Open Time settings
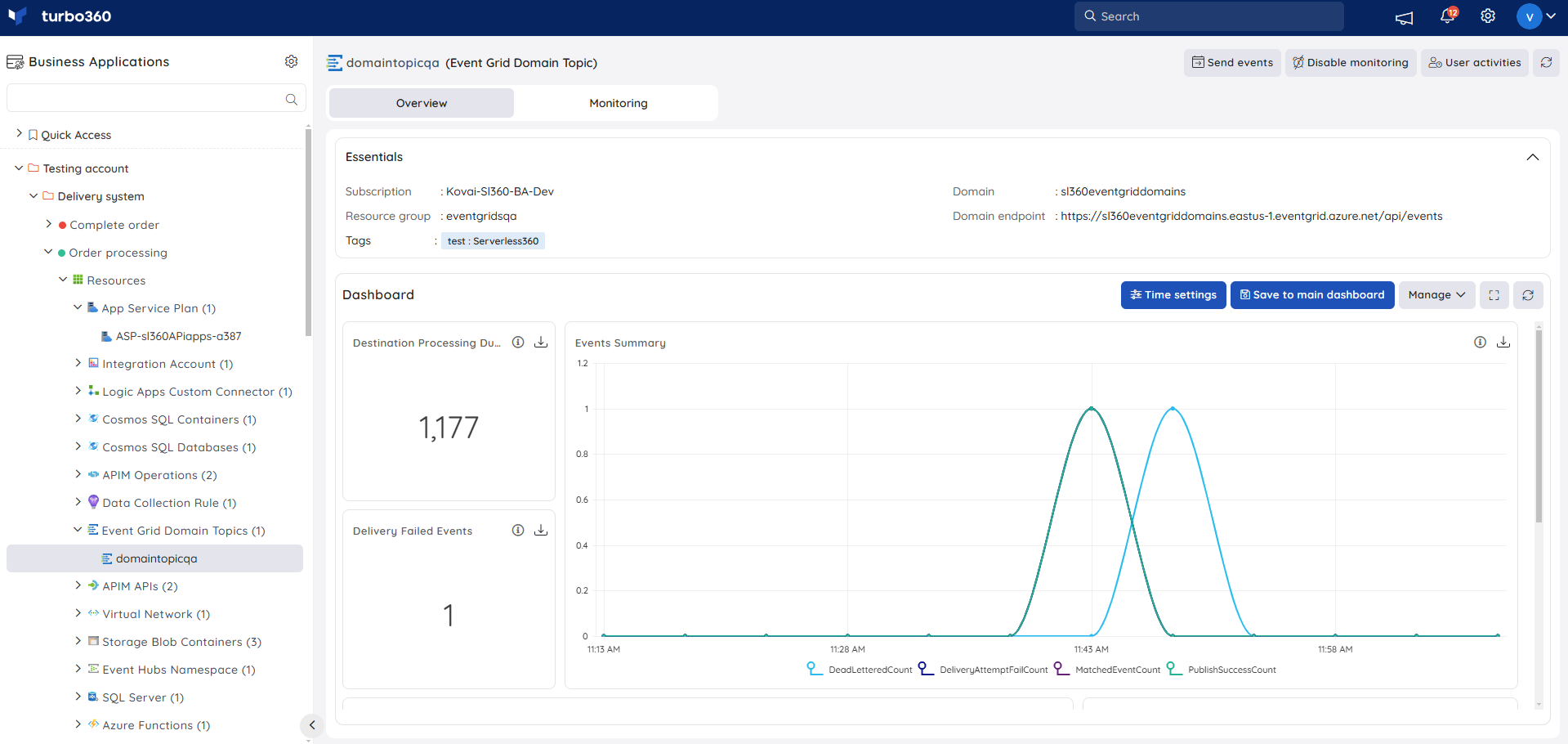Screen dimensions: 1568x744 pos(1173,295)
